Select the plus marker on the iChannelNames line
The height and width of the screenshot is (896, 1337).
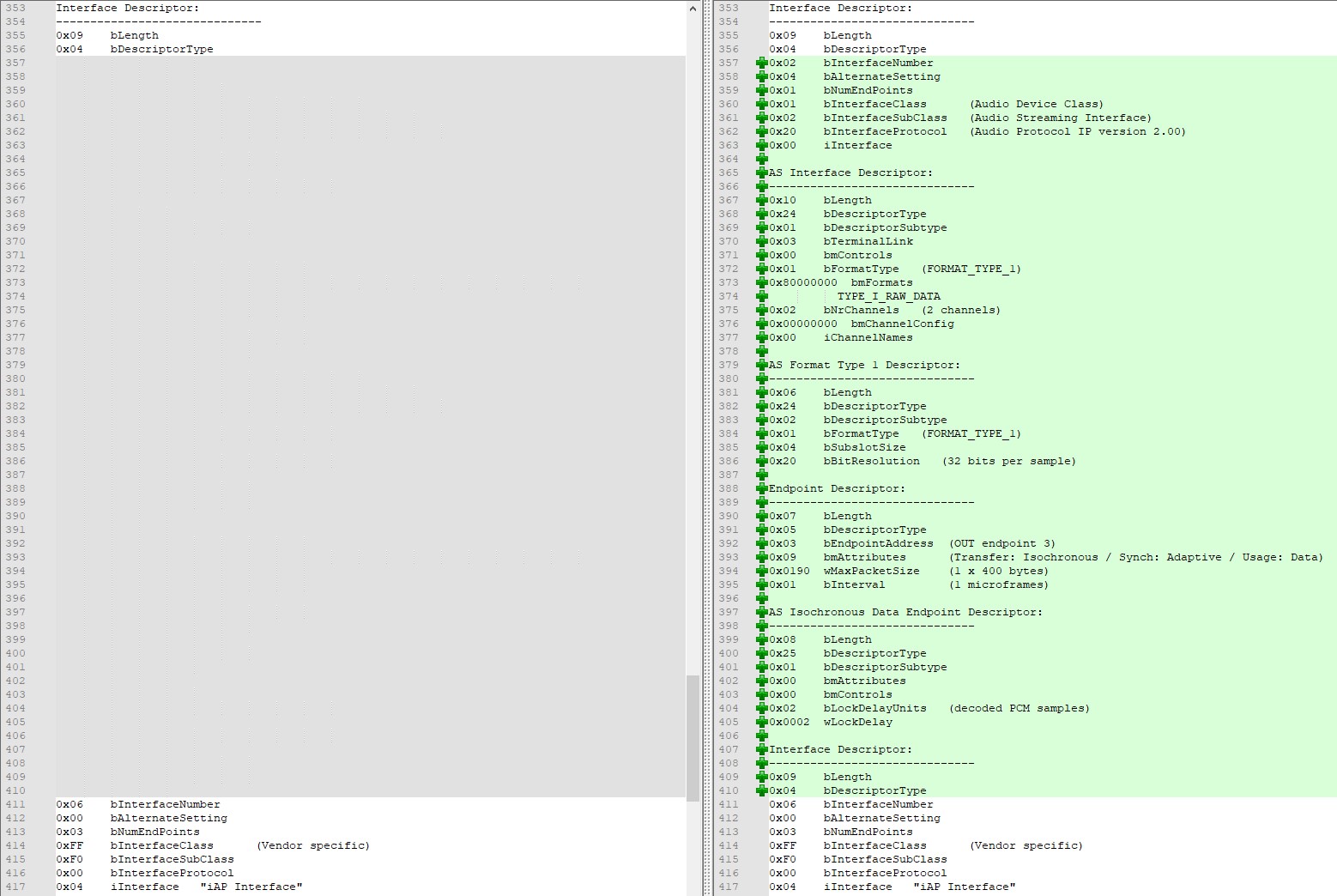761,337
